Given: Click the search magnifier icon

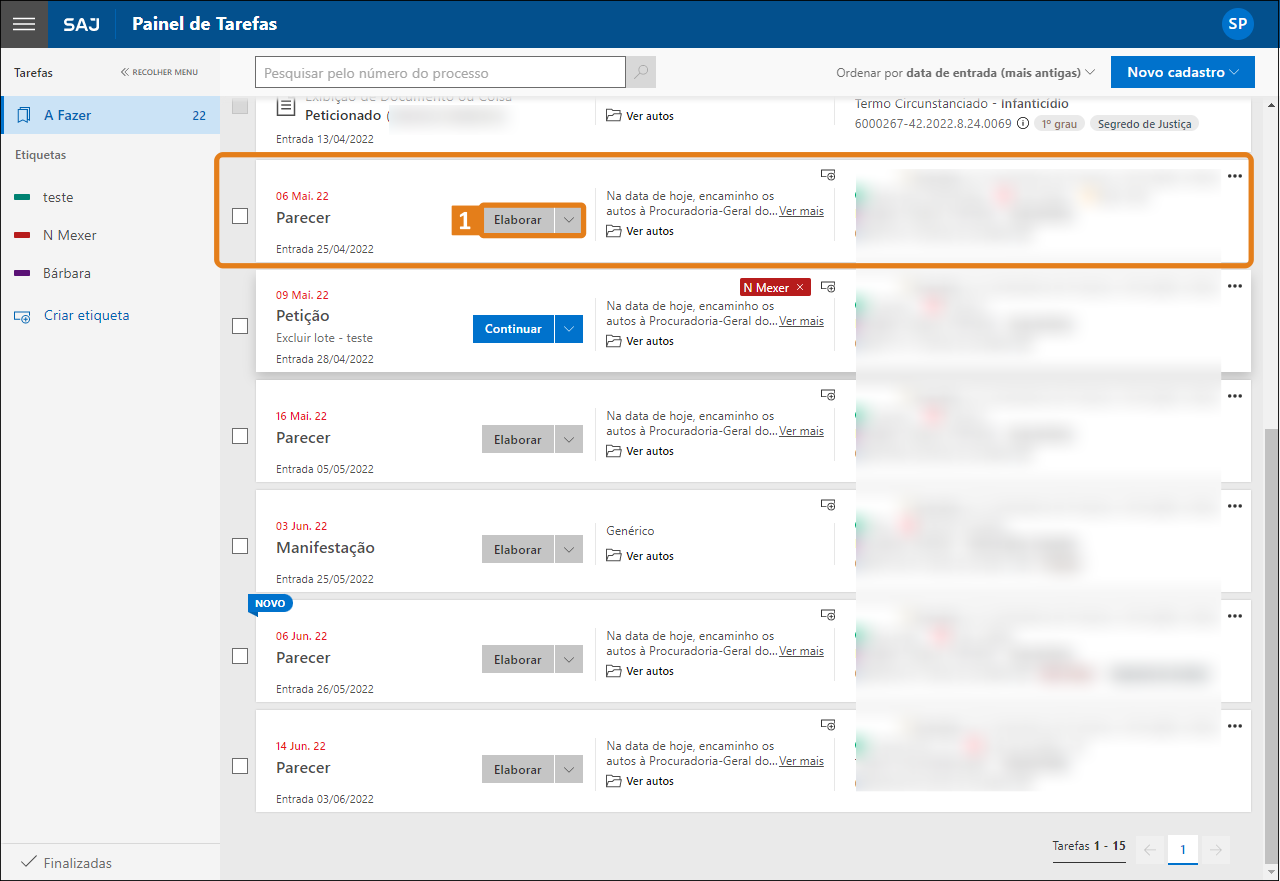Looking at the screenshot, I should click(x=641, y=72).
